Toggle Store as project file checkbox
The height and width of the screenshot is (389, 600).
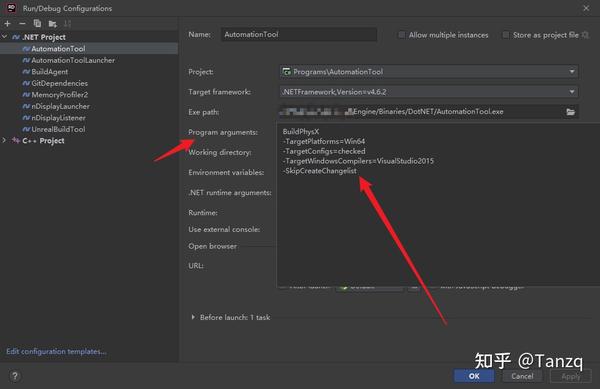(x=506, y=35)
